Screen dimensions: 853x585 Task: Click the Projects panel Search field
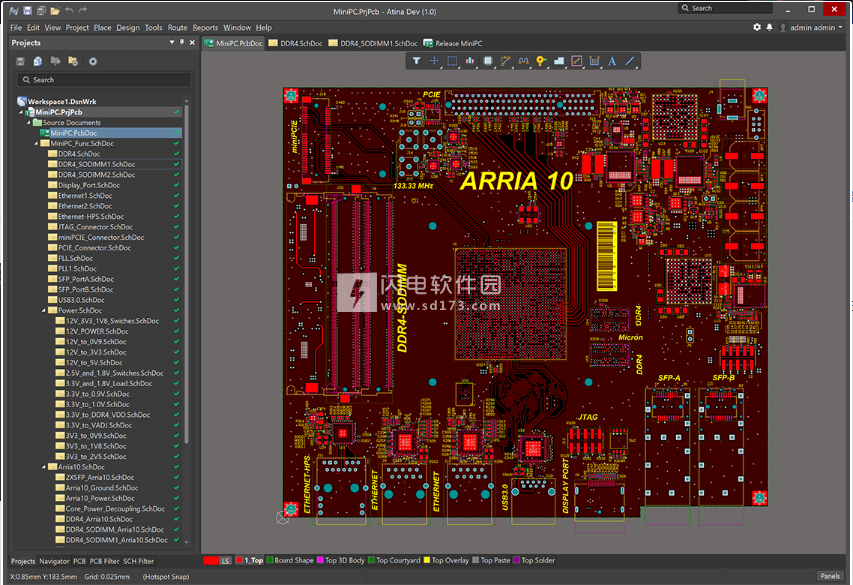tap(104, 80)
